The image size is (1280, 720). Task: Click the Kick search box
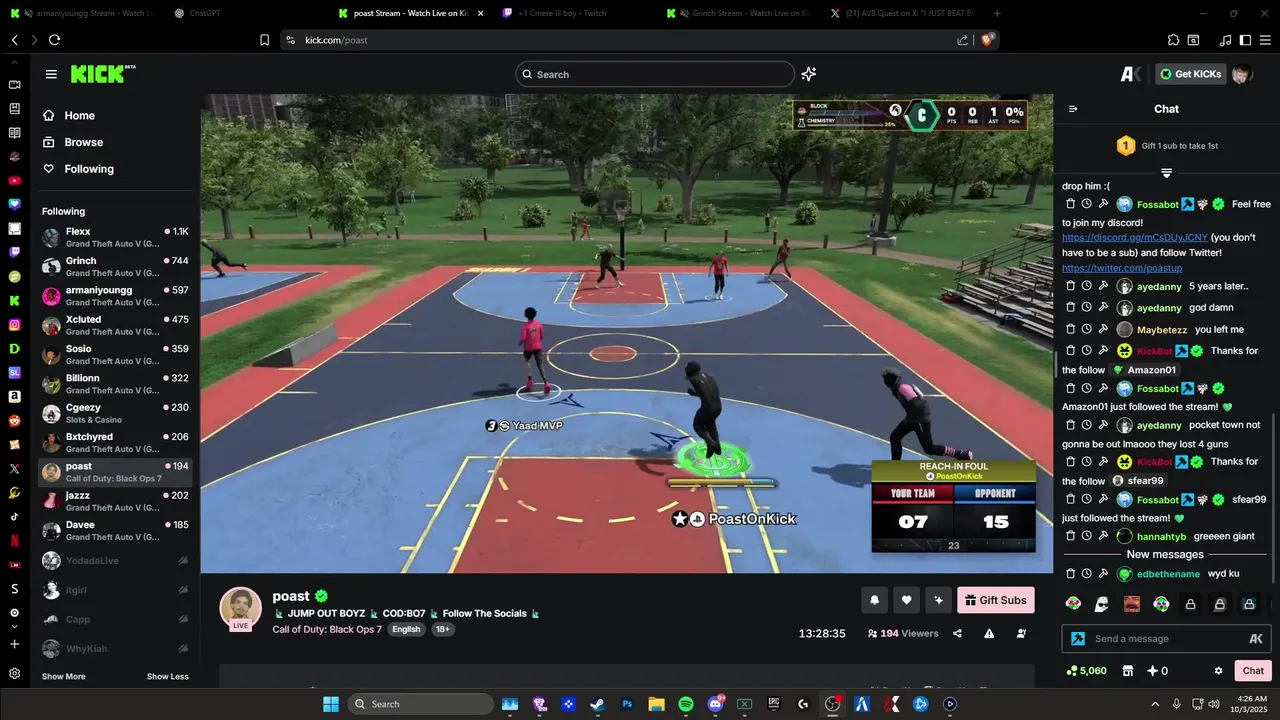pyautogui.click(x=655, y=74)
